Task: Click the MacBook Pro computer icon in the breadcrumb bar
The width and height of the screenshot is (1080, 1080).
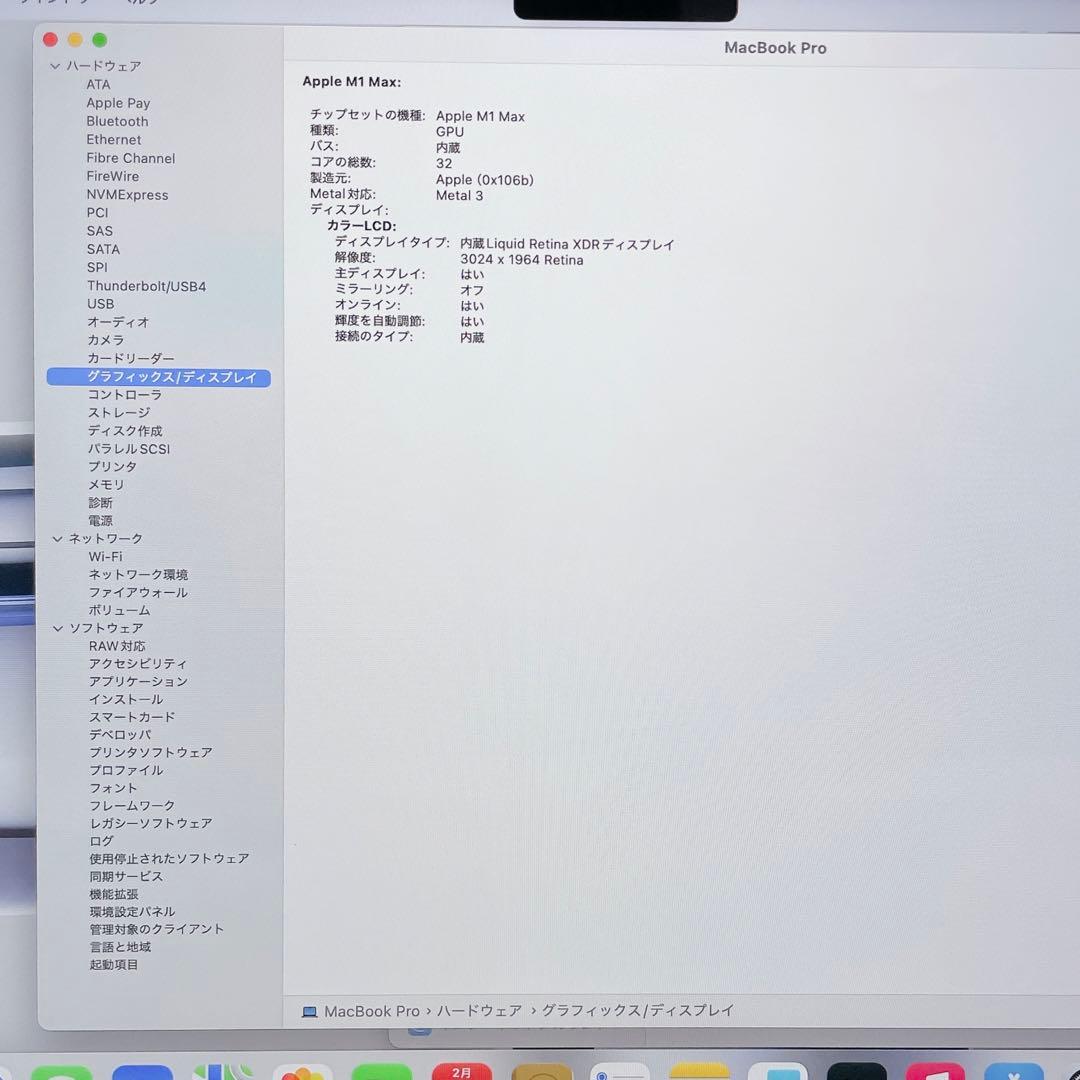Action: coord(310,1011)
